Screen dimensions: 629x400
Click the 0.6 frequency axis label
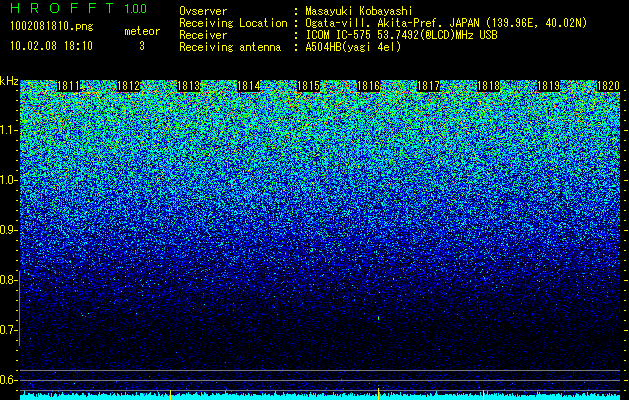pos(8,380)
